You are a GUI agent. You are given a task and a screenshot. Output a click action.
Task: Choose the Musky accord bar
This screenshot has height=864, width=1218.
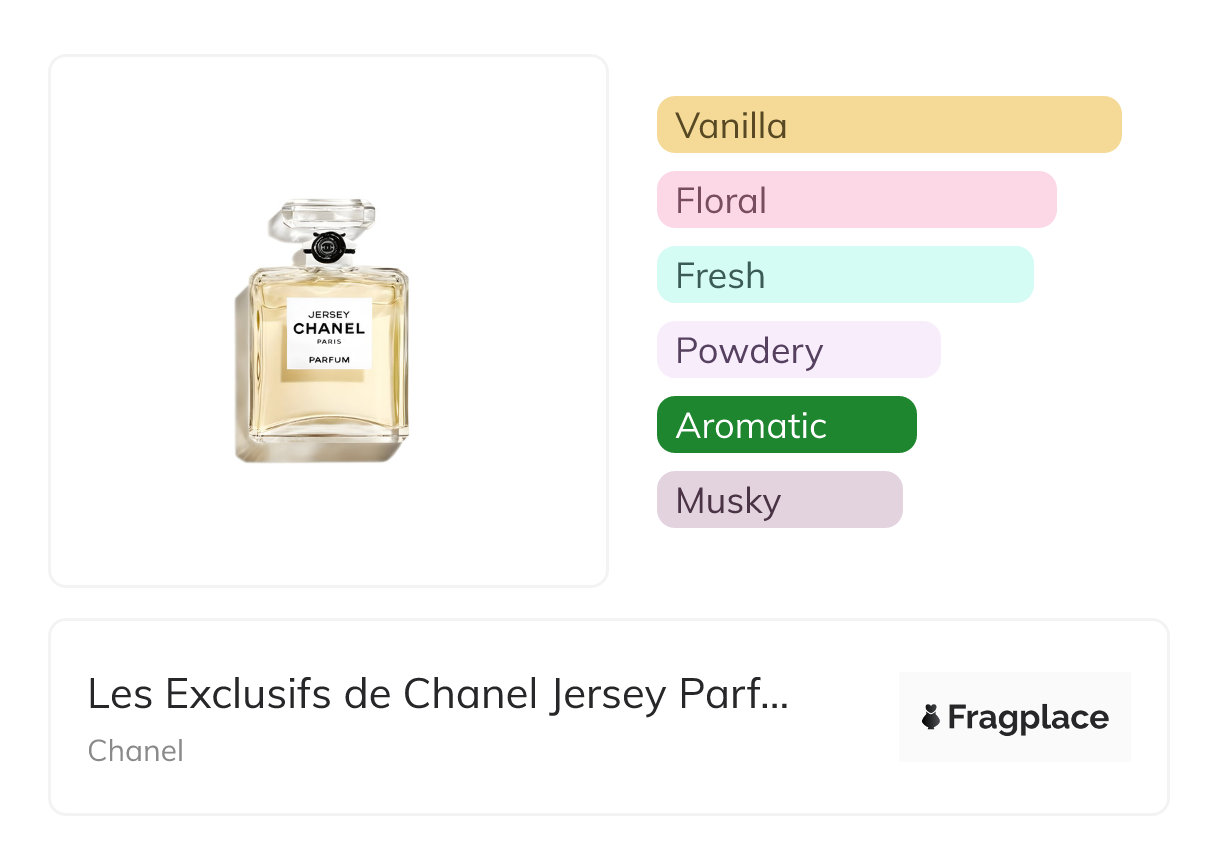[x=779, y=500]
